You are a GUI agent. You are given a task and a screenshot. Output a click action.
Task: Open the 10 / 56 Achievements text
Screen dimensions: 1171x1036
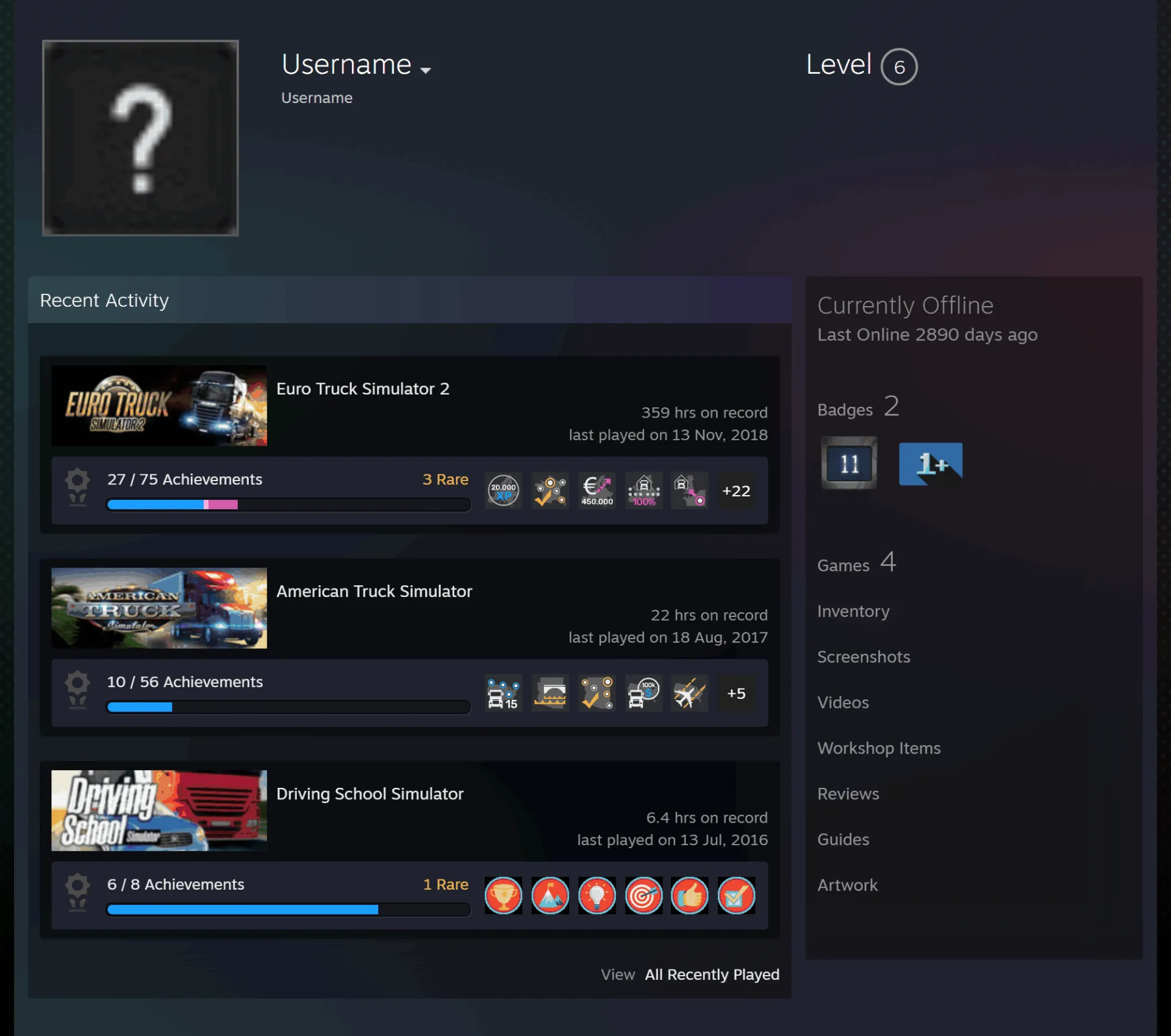coord(185,682)
